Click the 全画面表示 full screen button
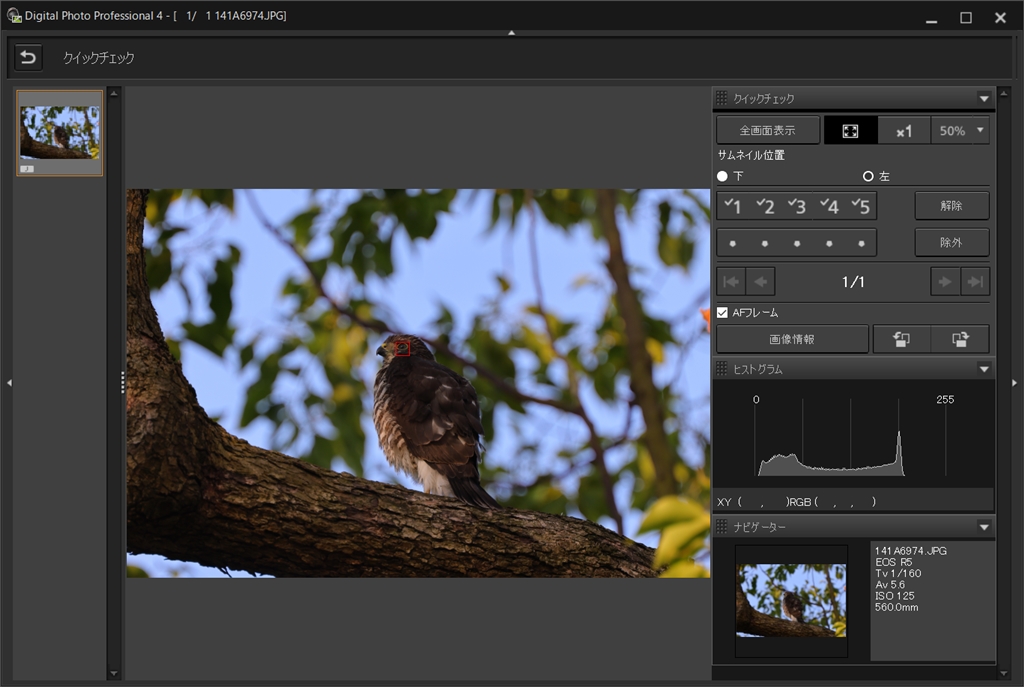 [x=767, y=131]
